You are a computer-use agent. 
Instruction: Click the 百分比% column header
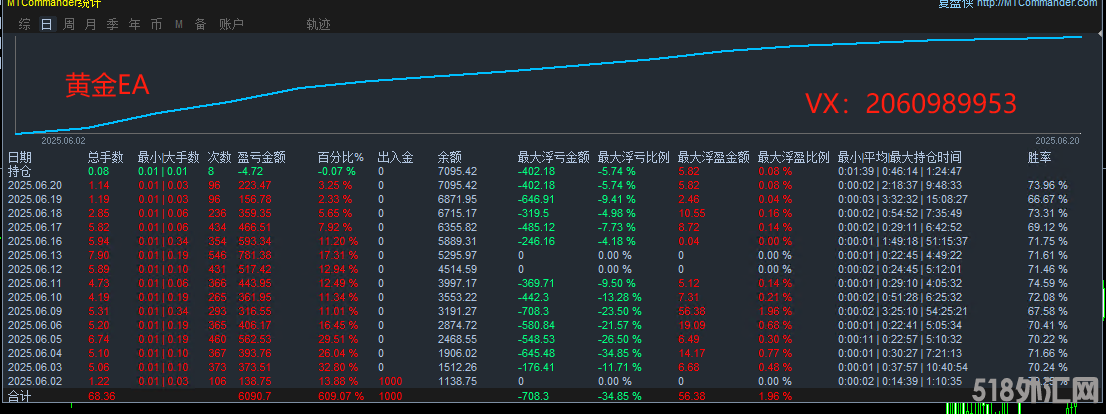pos(341,157)
